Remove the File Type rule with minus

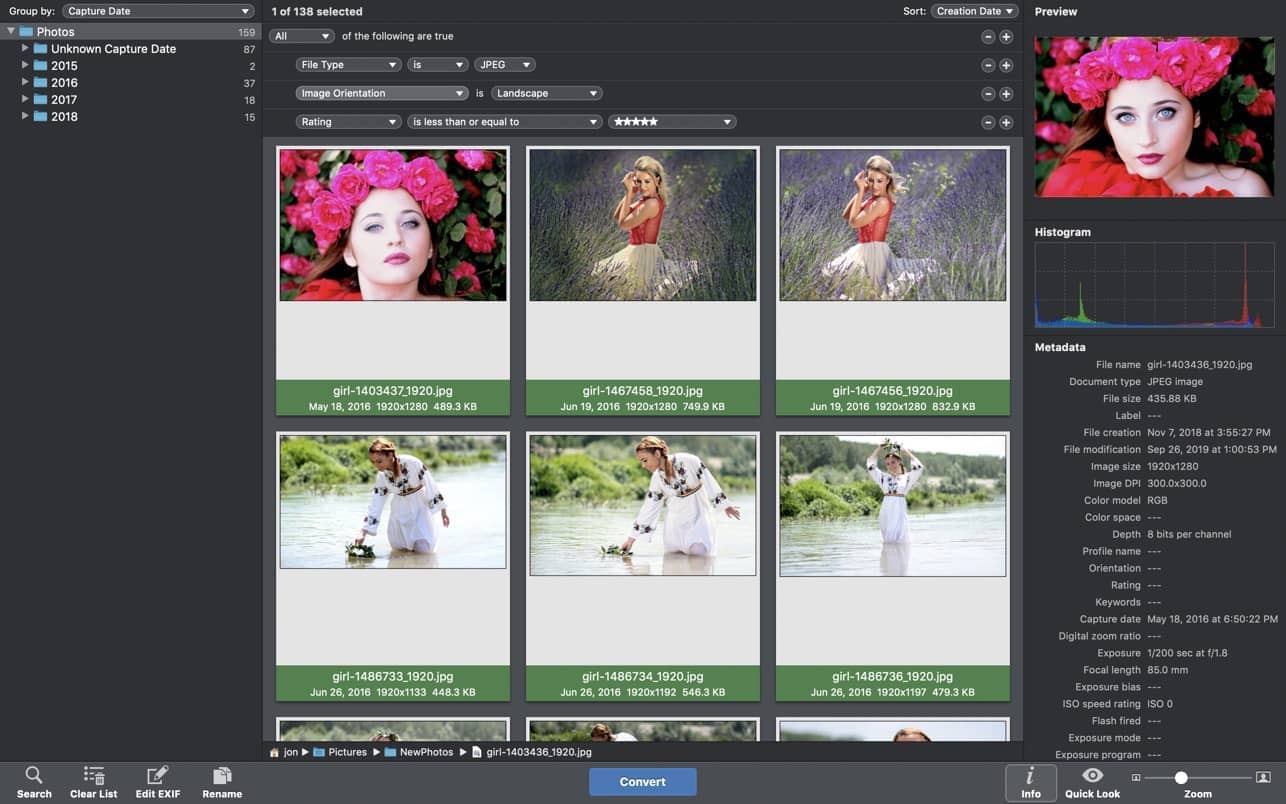click(x=988, y=65)
